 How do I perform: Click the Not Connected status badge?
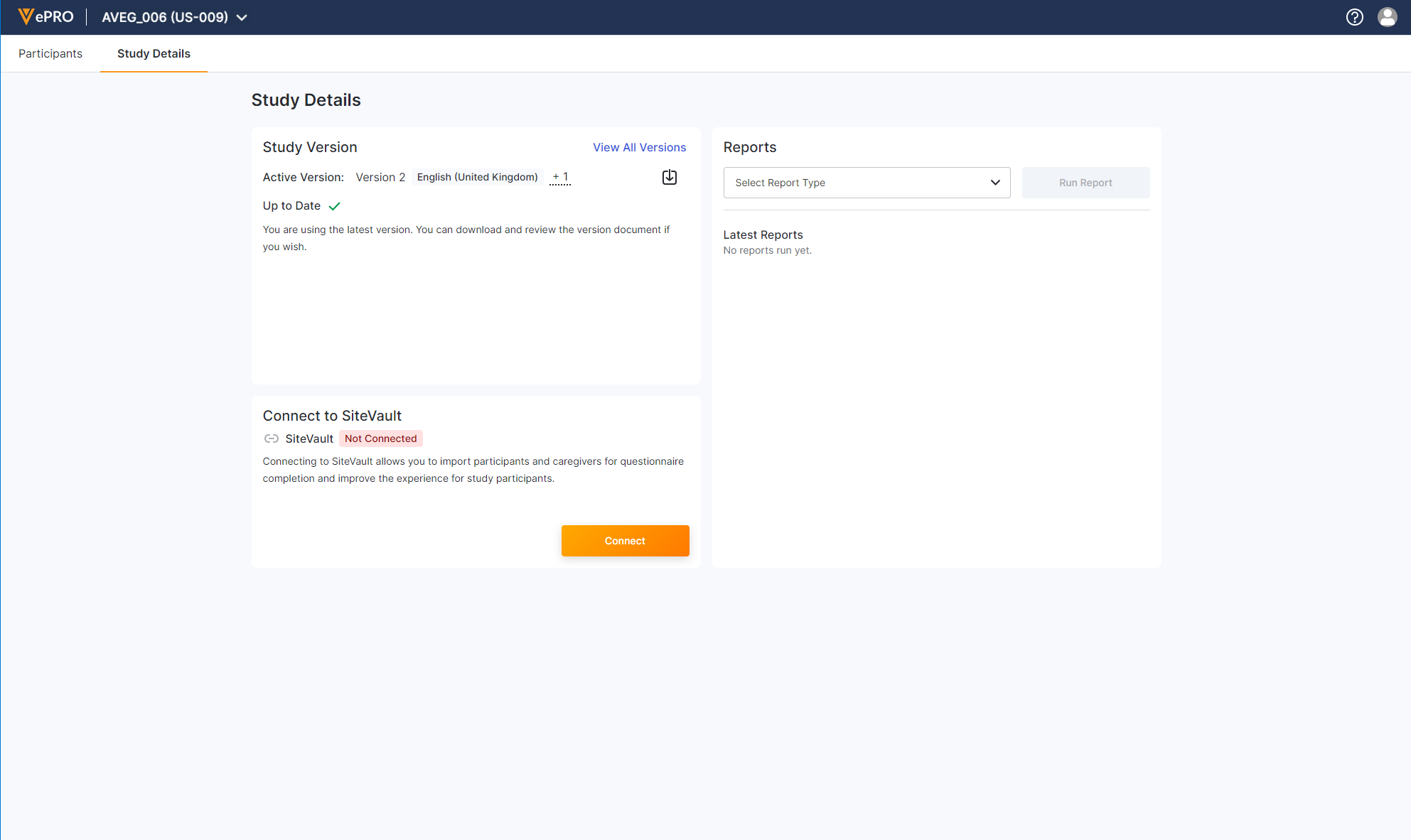tap(380, 438)
